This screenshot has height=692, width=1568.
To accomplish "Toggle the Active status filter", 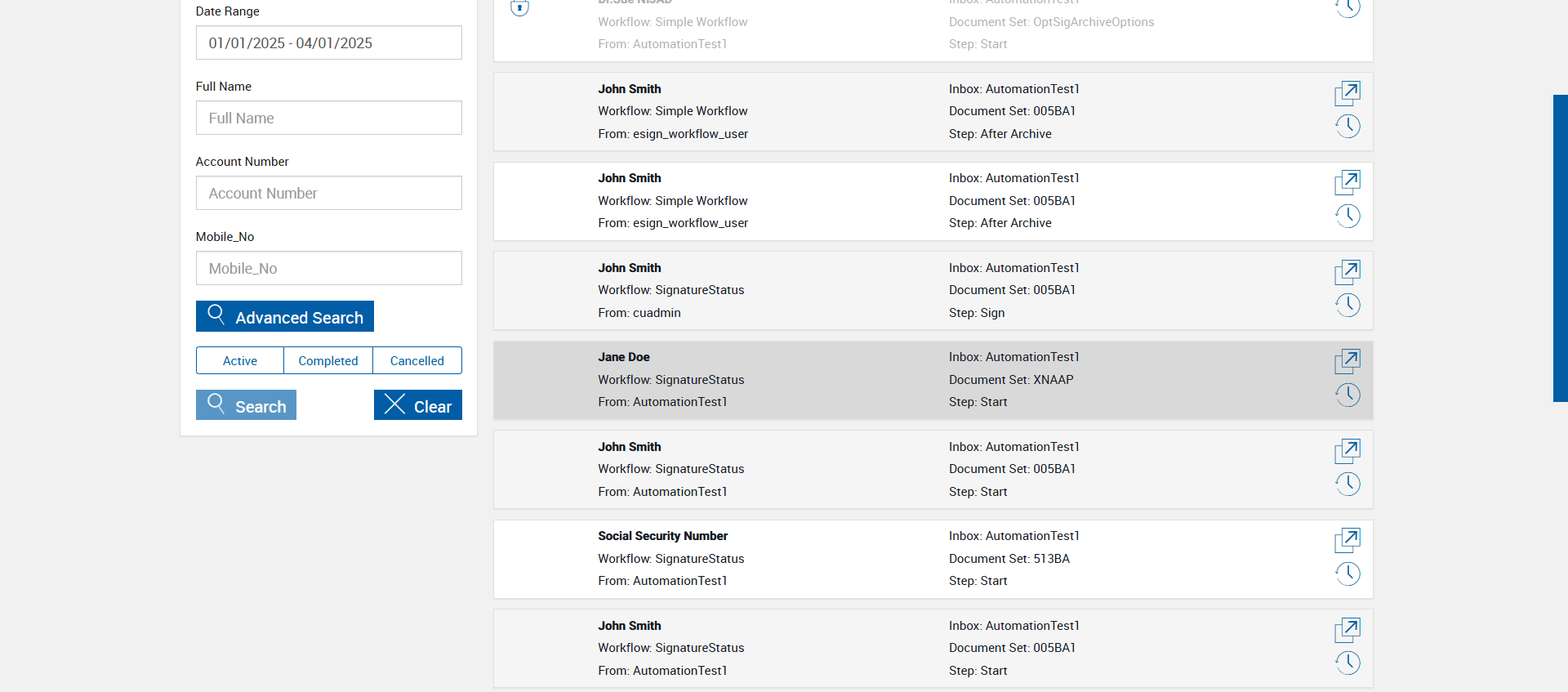I will [x=240, y=360].
